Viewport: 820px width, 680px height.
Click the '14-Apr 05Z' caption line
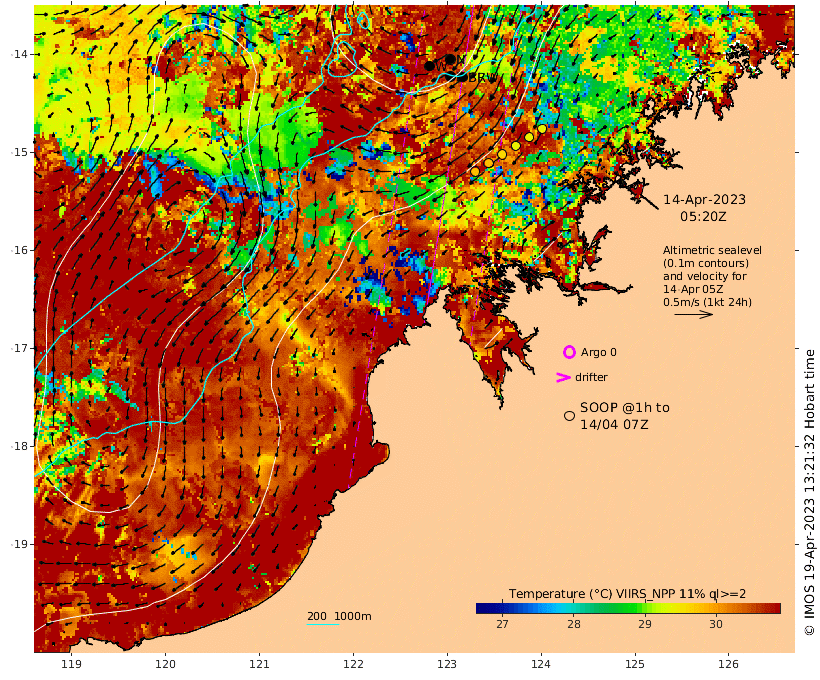(693, 289)
